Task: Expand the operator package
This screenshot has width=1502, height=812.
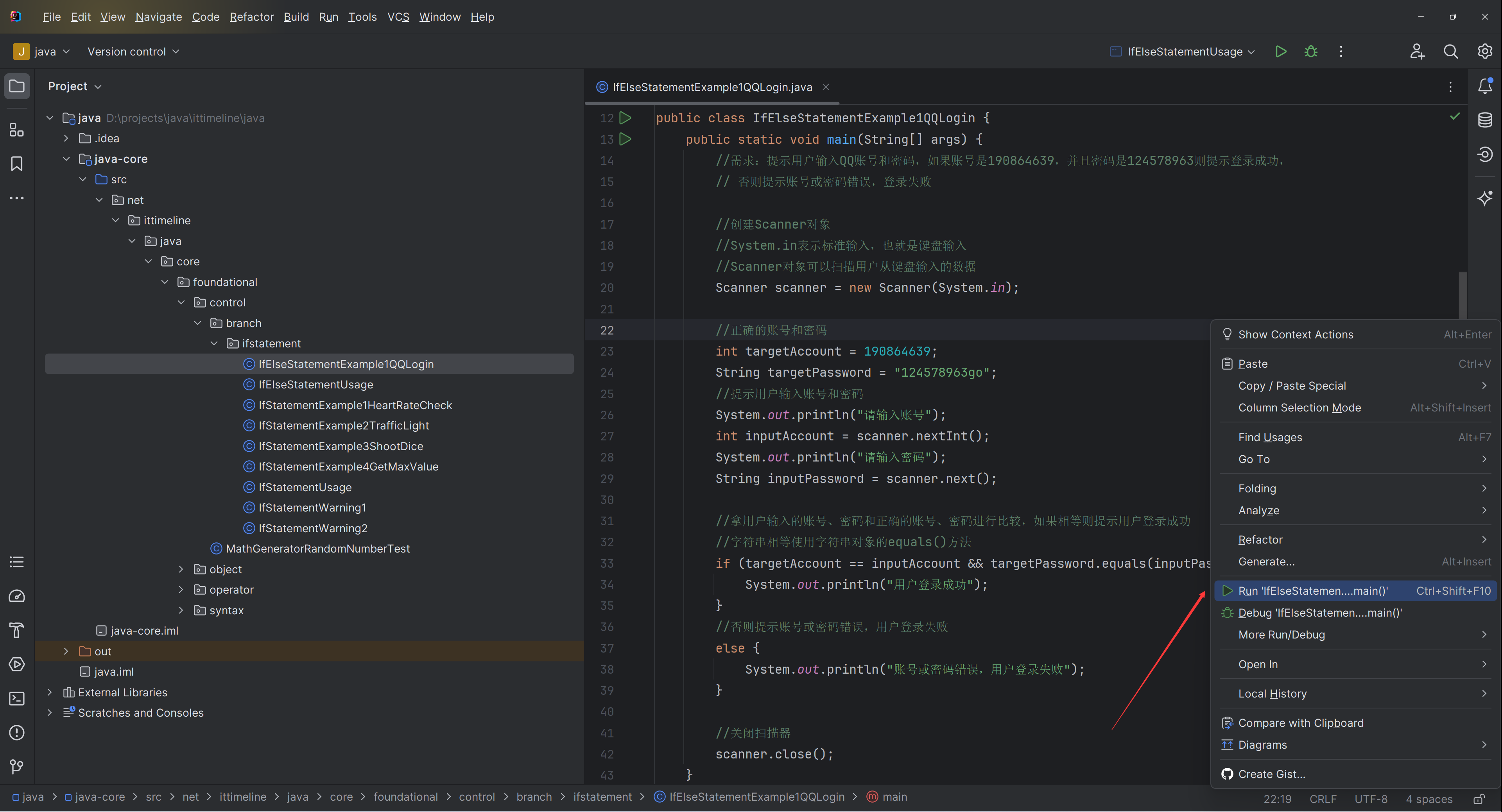Action: pyautogui.click(x=181, y=589)
